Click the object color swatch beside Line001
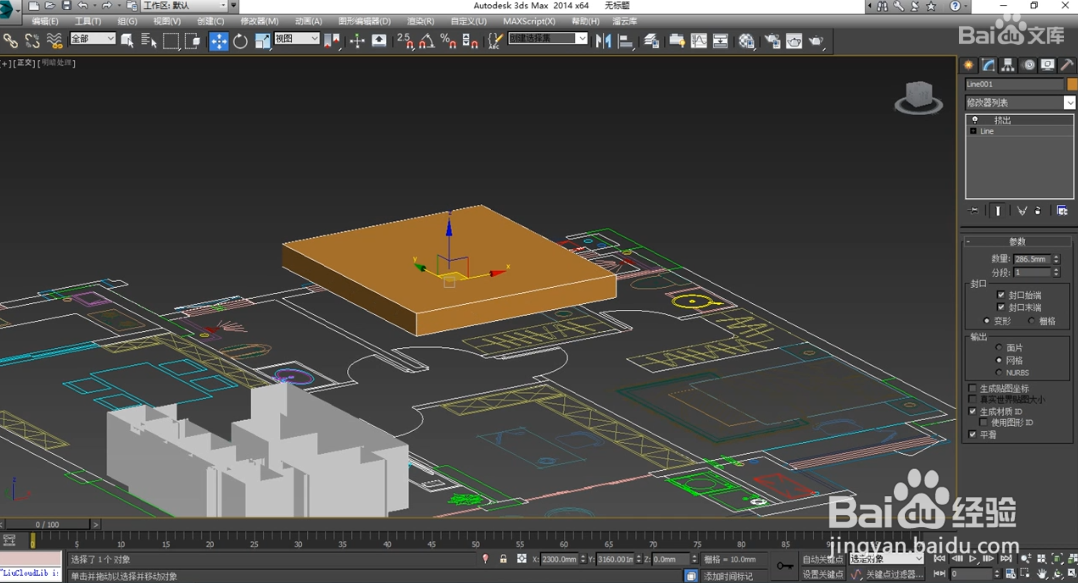 pos(1071,84)
